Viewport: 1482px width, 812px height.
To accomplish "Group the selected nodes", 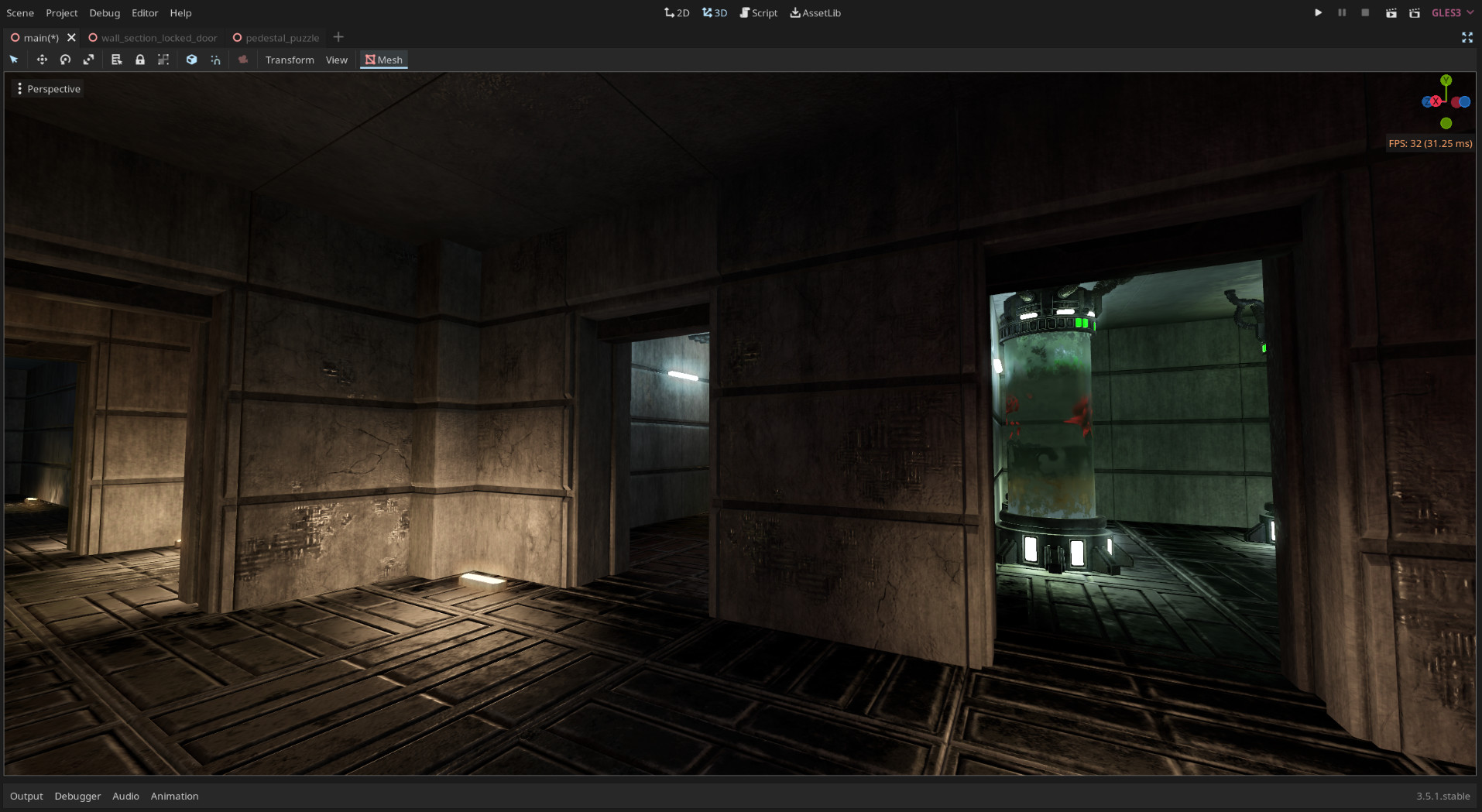I will 163,60.
